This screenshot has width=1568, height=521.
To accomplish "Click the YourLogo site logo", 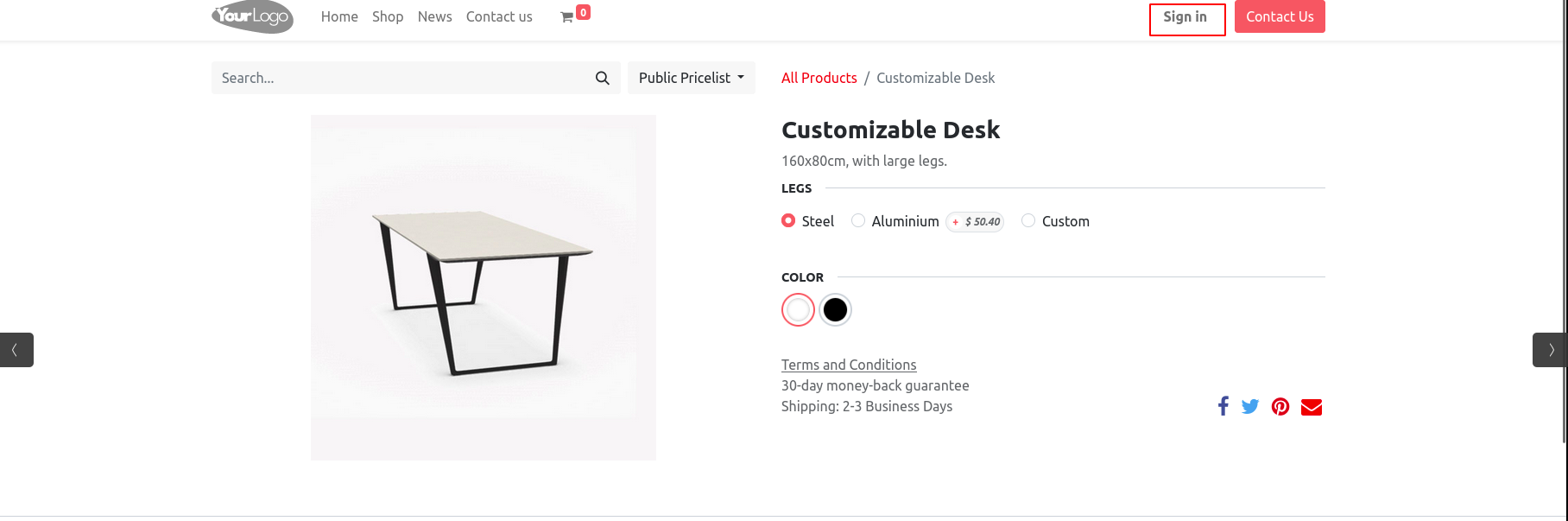I will click(252, 16).
